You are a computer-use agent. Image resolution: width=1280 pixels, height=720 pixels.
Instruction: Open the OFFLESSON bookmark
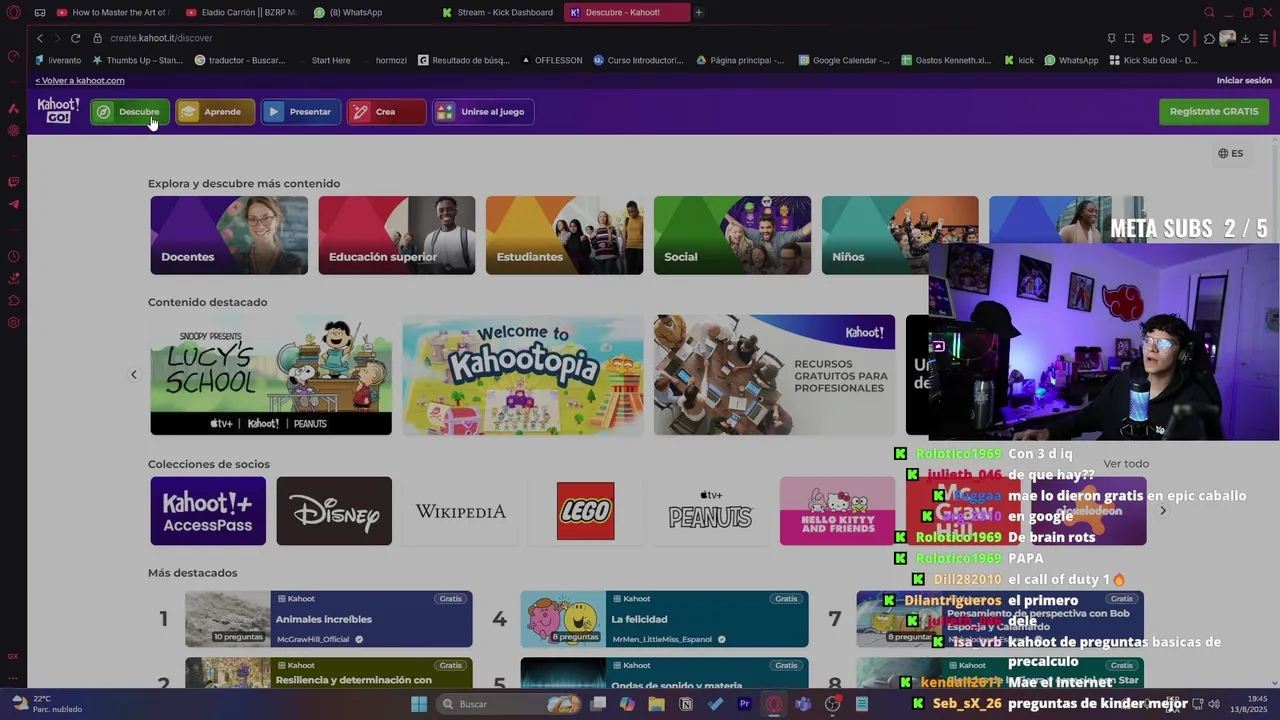point(552,60)
